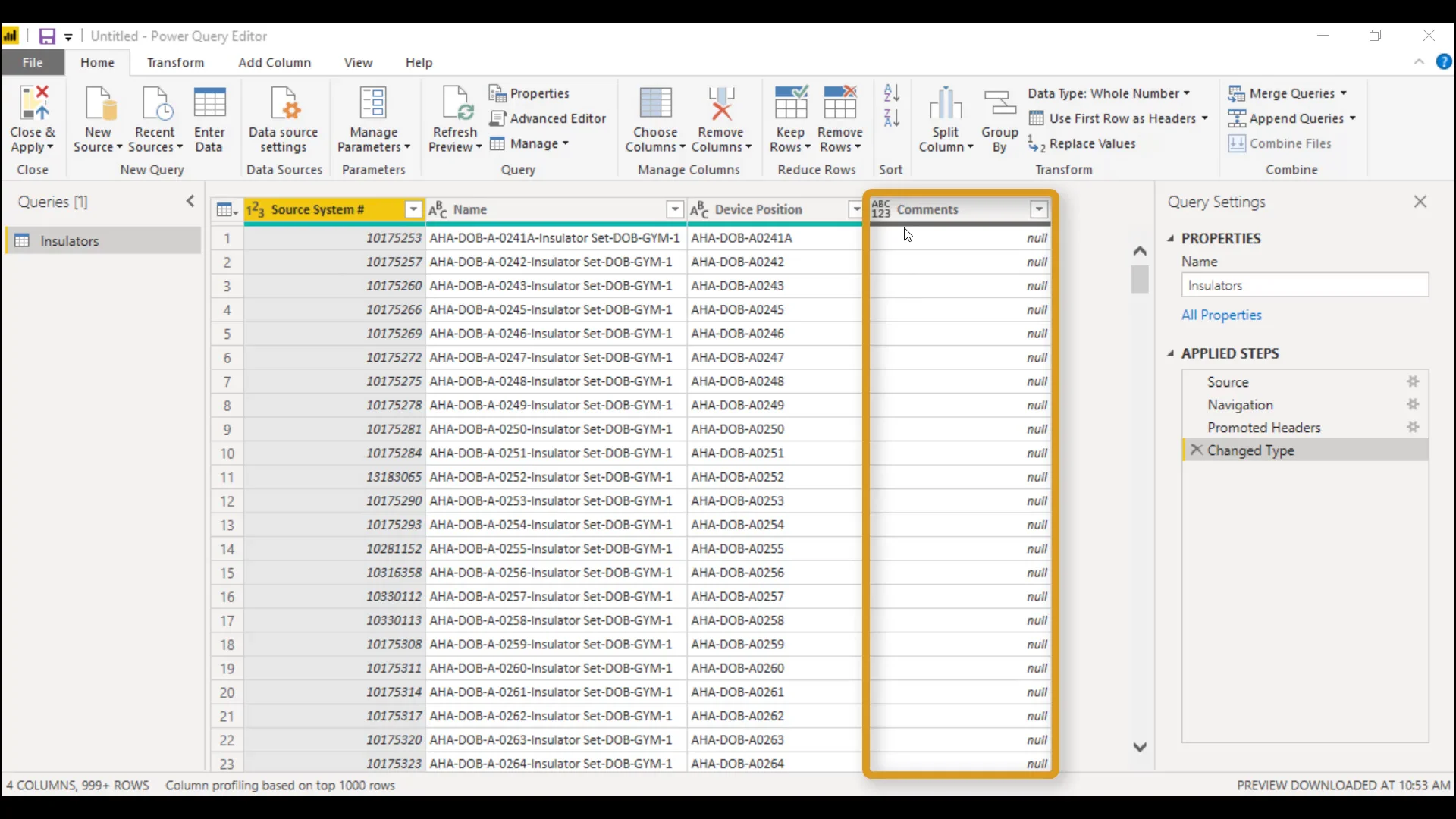Open the Advanced Editor
This screenshot has width=1456, height=819.
(x=548, y=118)
